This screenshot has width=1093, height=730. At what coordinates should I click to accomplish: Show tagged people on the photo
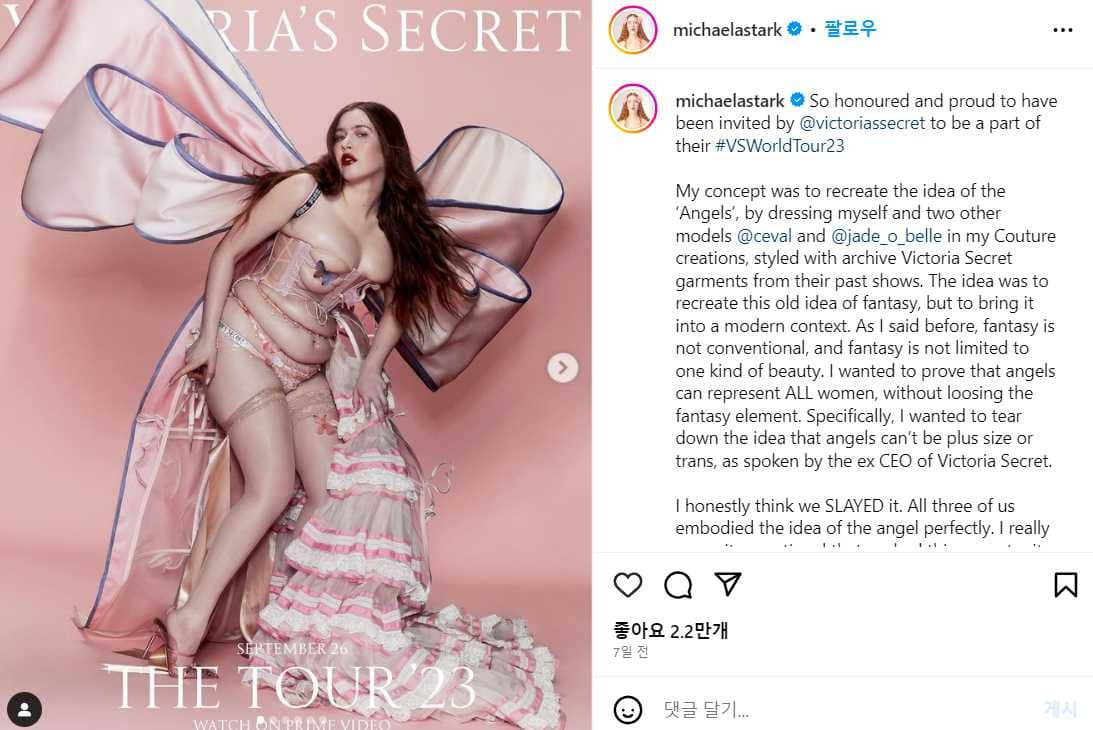(x=24, y=709)
